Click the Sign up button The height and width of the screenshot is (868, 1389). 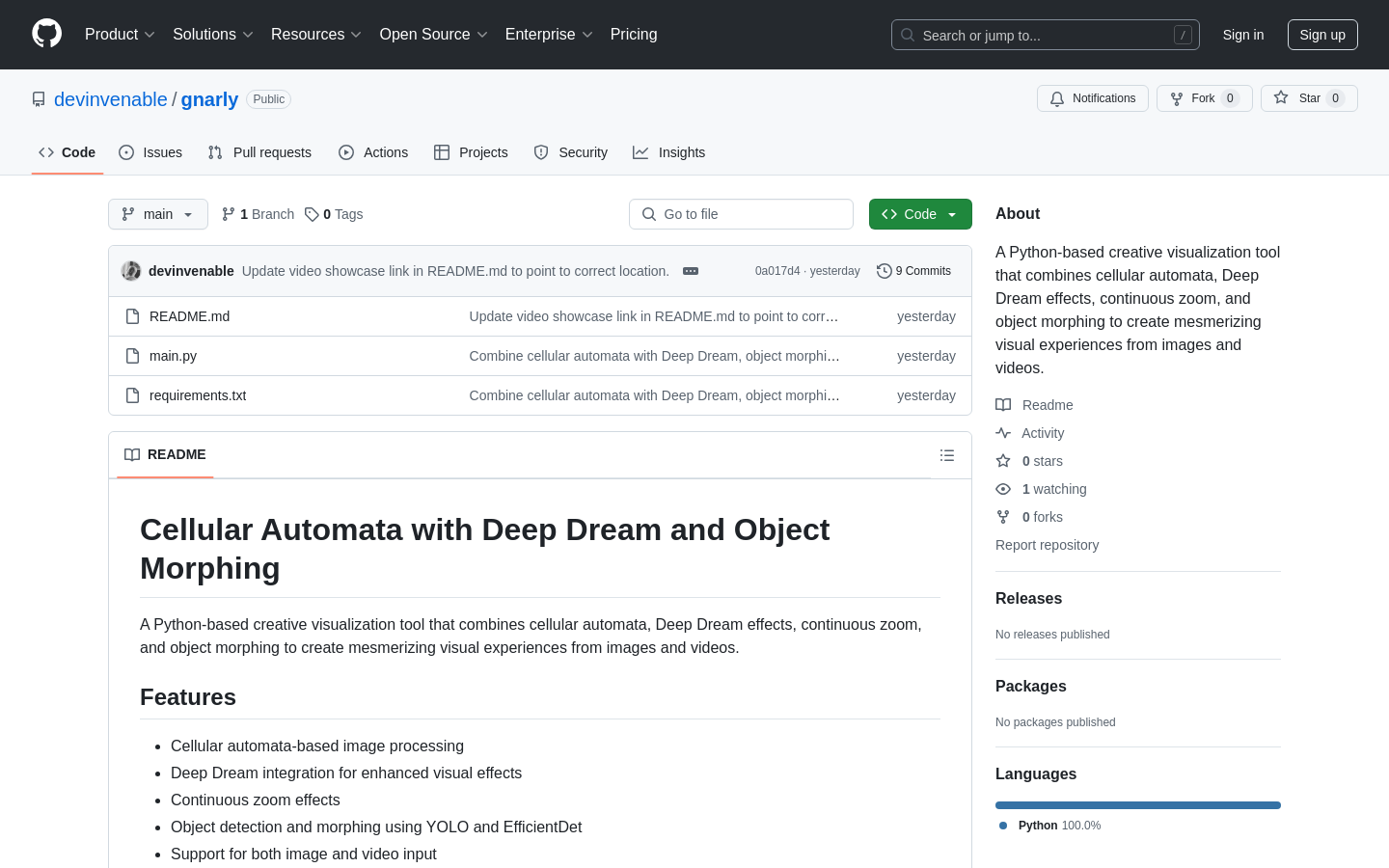1322,35
